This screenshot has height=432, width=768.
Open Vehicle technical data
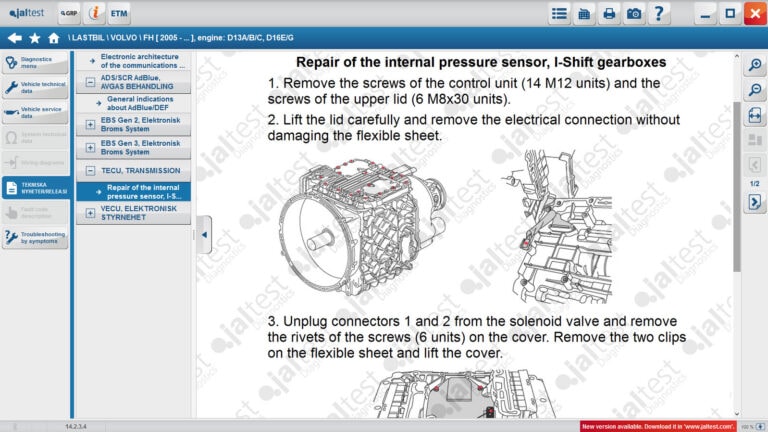(35, 88)
